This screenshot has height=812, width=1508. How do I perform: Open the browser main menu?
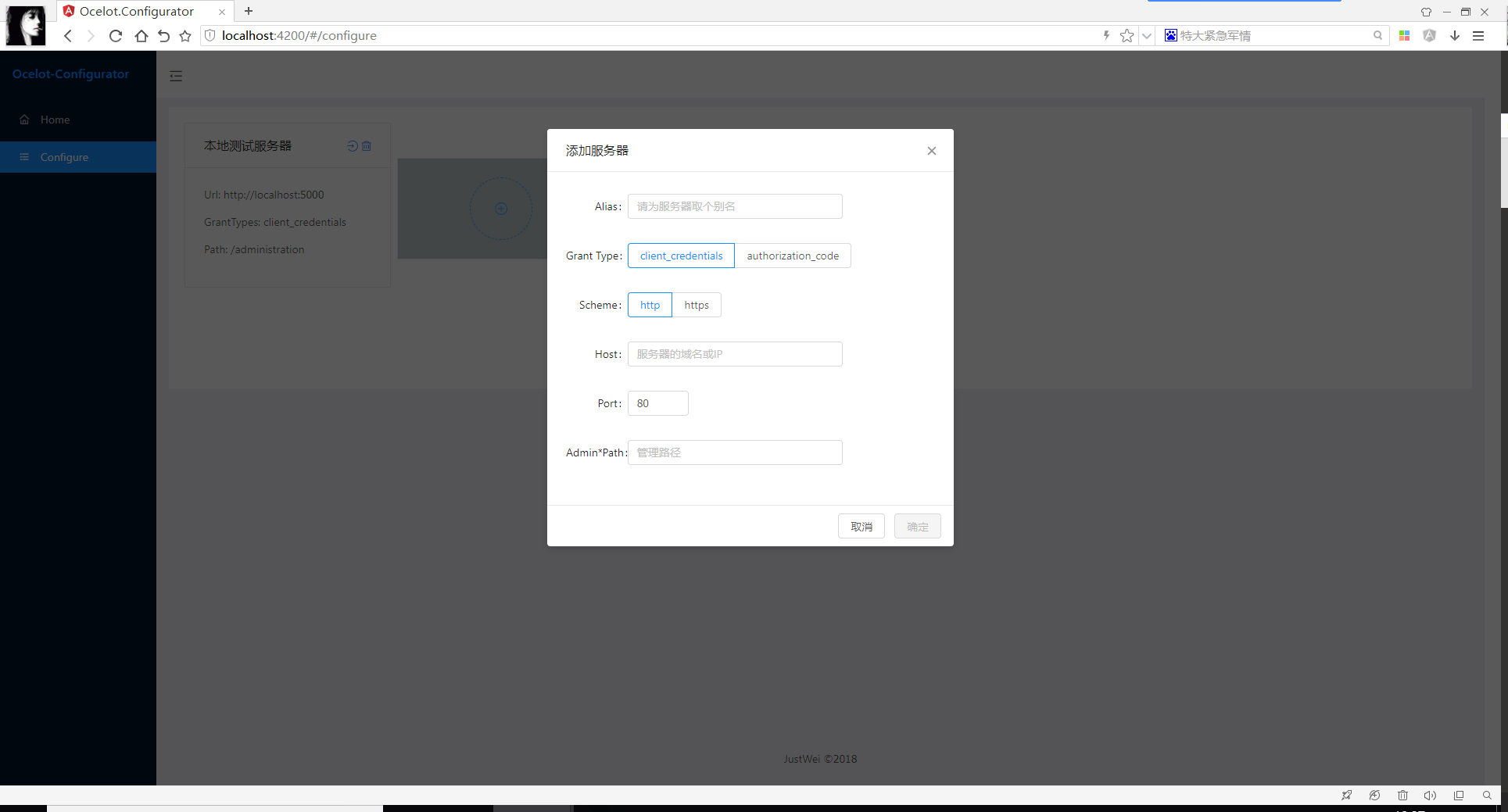[x=1478, y=36]
